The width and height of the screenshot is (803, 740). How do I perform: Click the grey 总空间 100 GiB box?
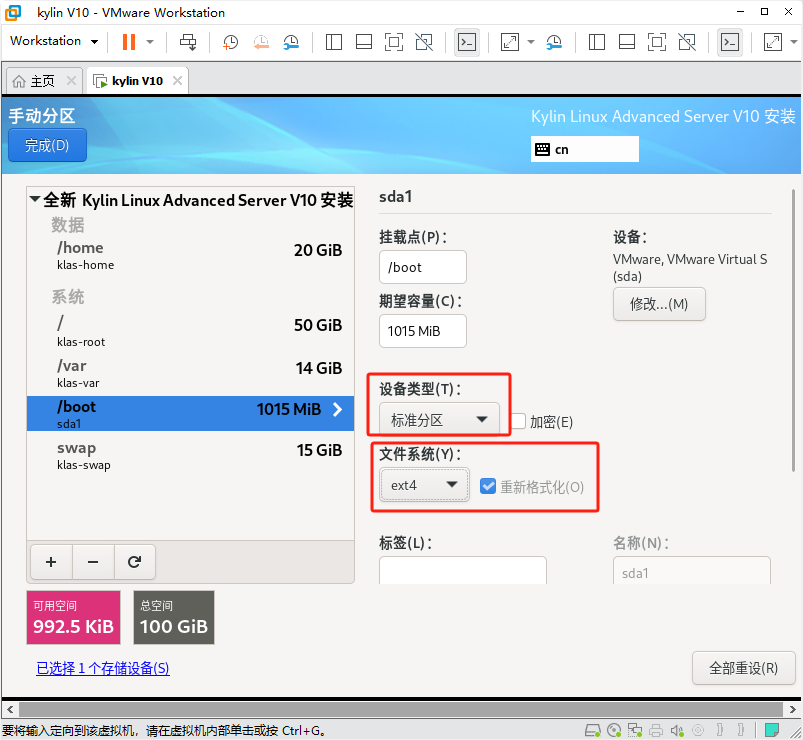click(x=174, y=617)
